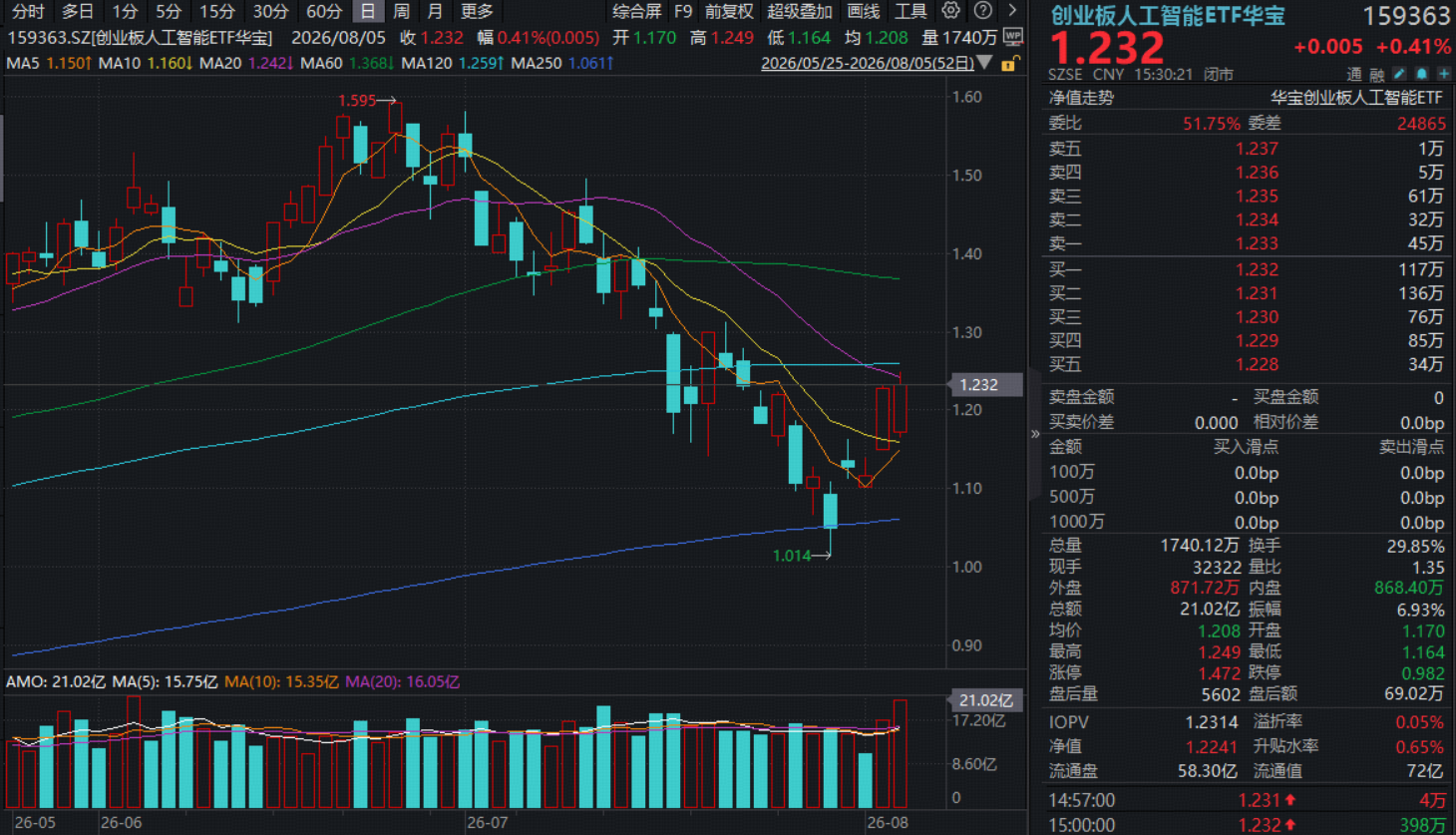This screenshot has width=1456, height=835.
Task: Add stock to watchlist plus icon
Action: pos(1444,74)
